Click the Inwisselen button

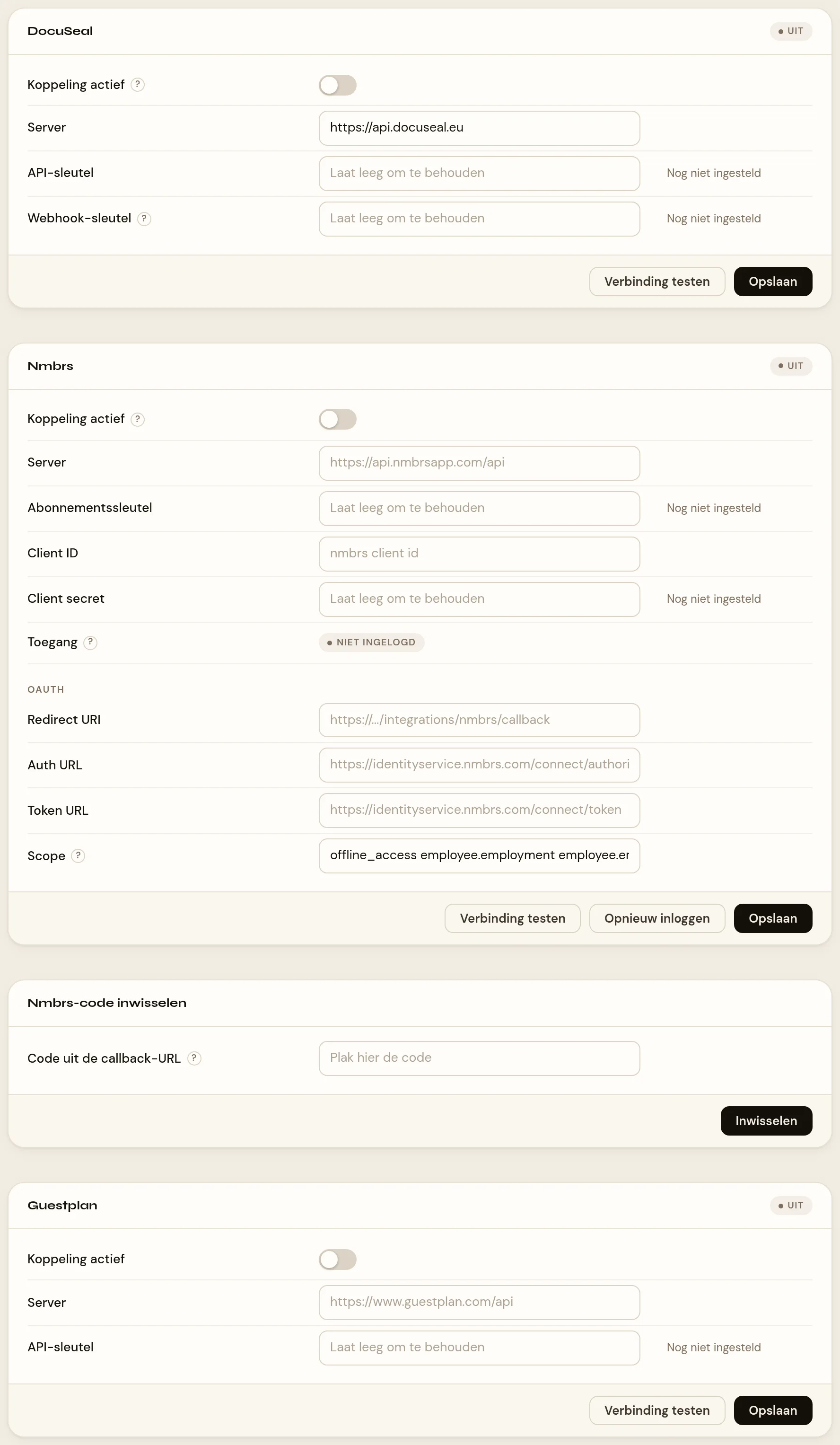(767, 1120)
